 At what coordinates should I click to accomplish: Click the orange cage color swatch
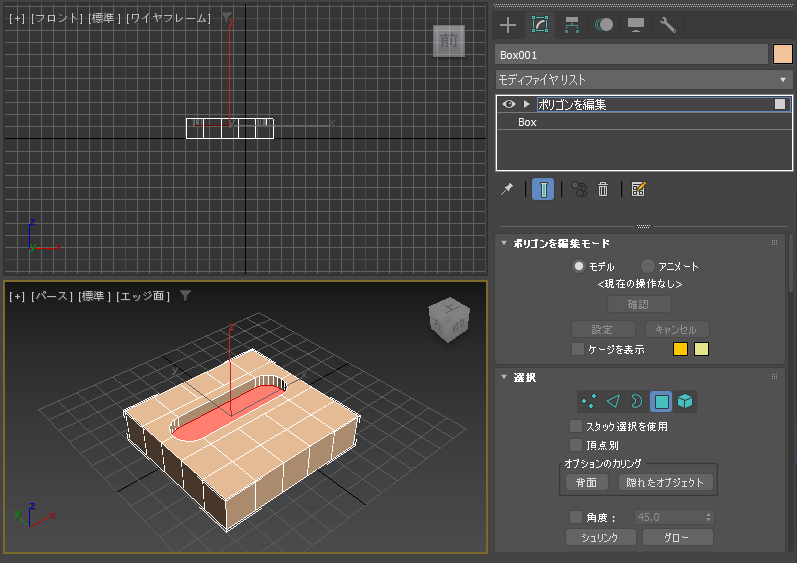coord(680,350)
